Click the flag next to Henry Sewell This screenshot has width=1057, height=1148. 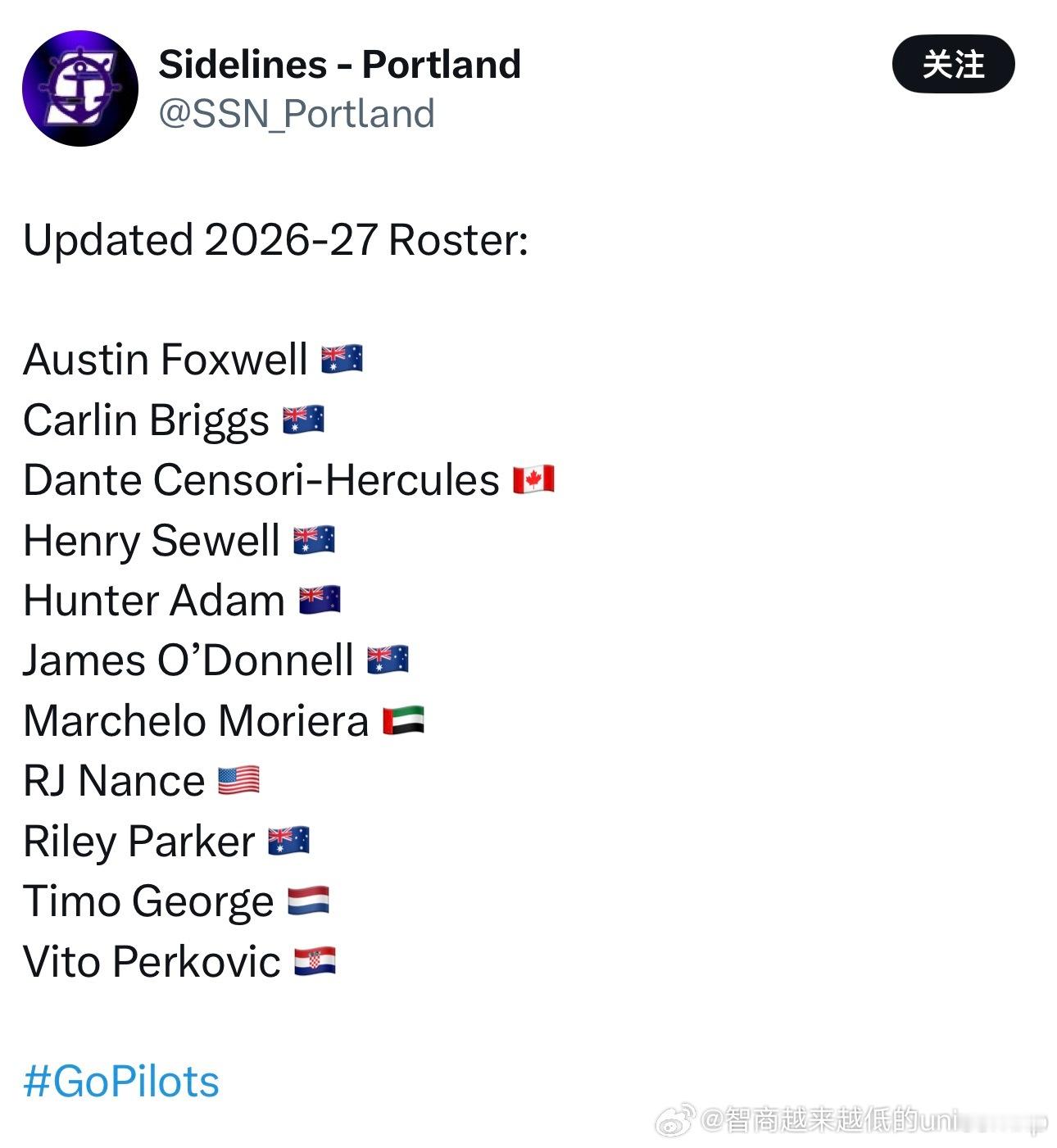tap(314, 540)
